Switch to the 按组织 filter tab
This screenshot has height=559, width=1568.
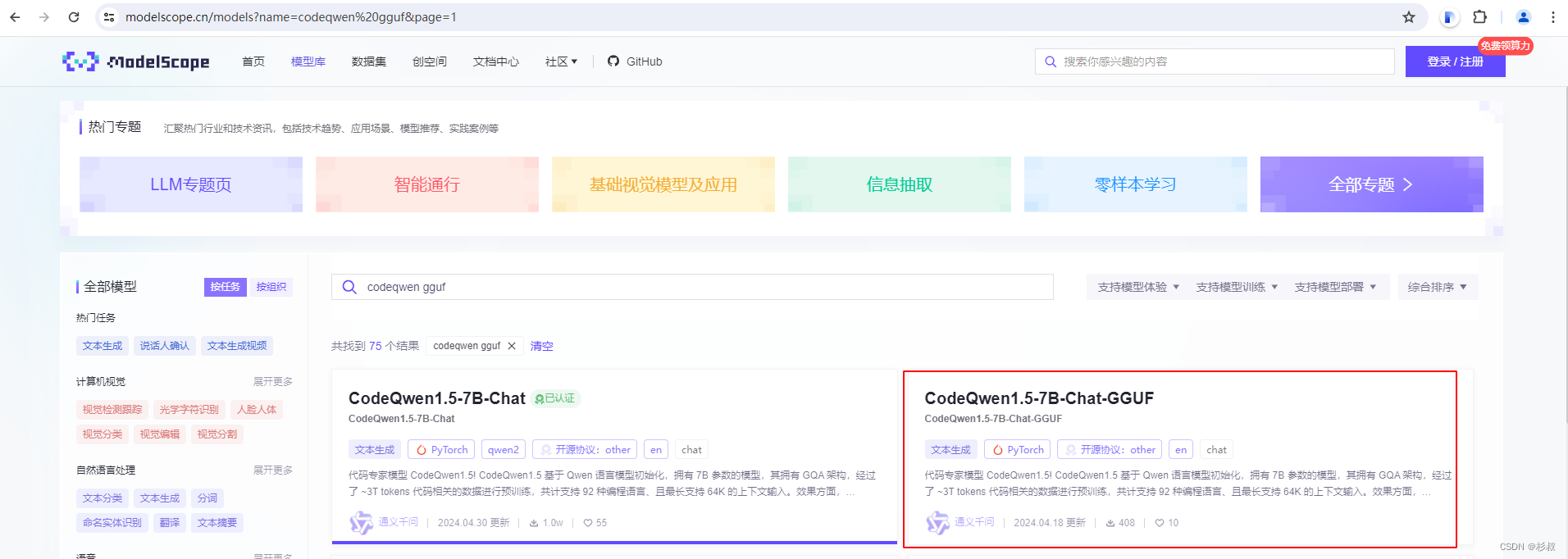click(x=271, y=287)
